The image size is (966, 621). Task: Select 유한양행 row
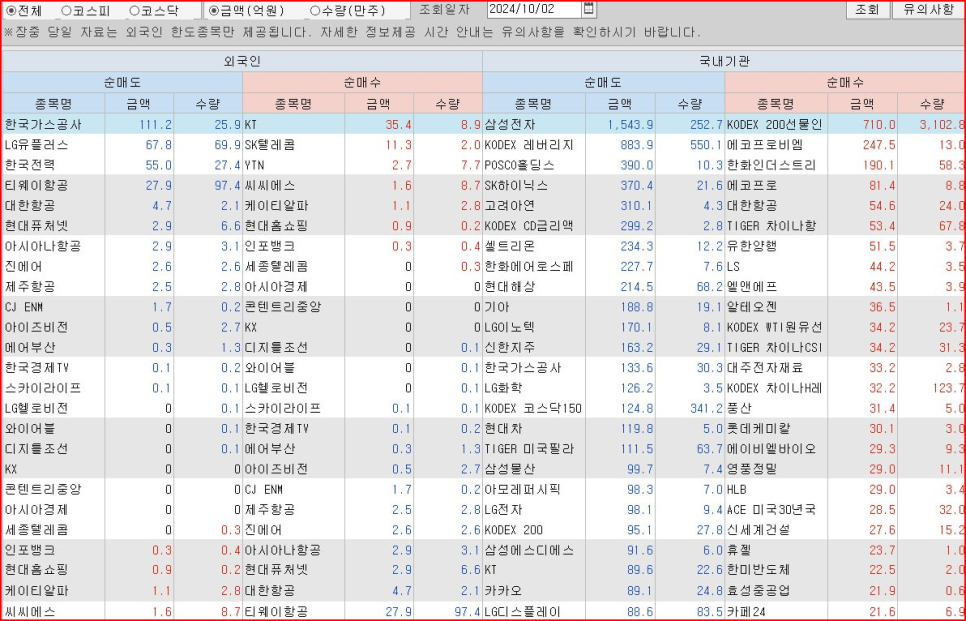[845, 246]
